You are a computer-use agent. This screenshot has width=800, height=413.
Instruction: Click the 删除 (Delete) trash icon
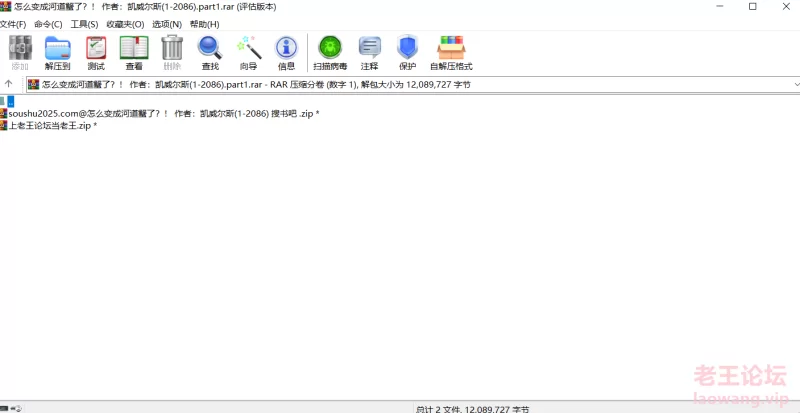(172, 52)
